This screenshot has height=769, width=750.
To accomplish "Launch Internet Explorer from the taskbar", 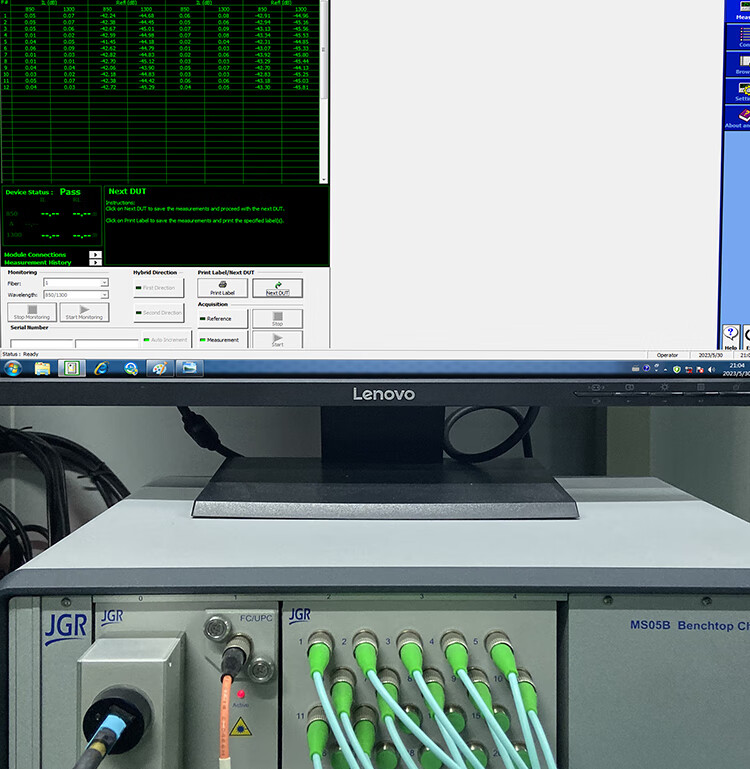I will [x=101, y=368].
